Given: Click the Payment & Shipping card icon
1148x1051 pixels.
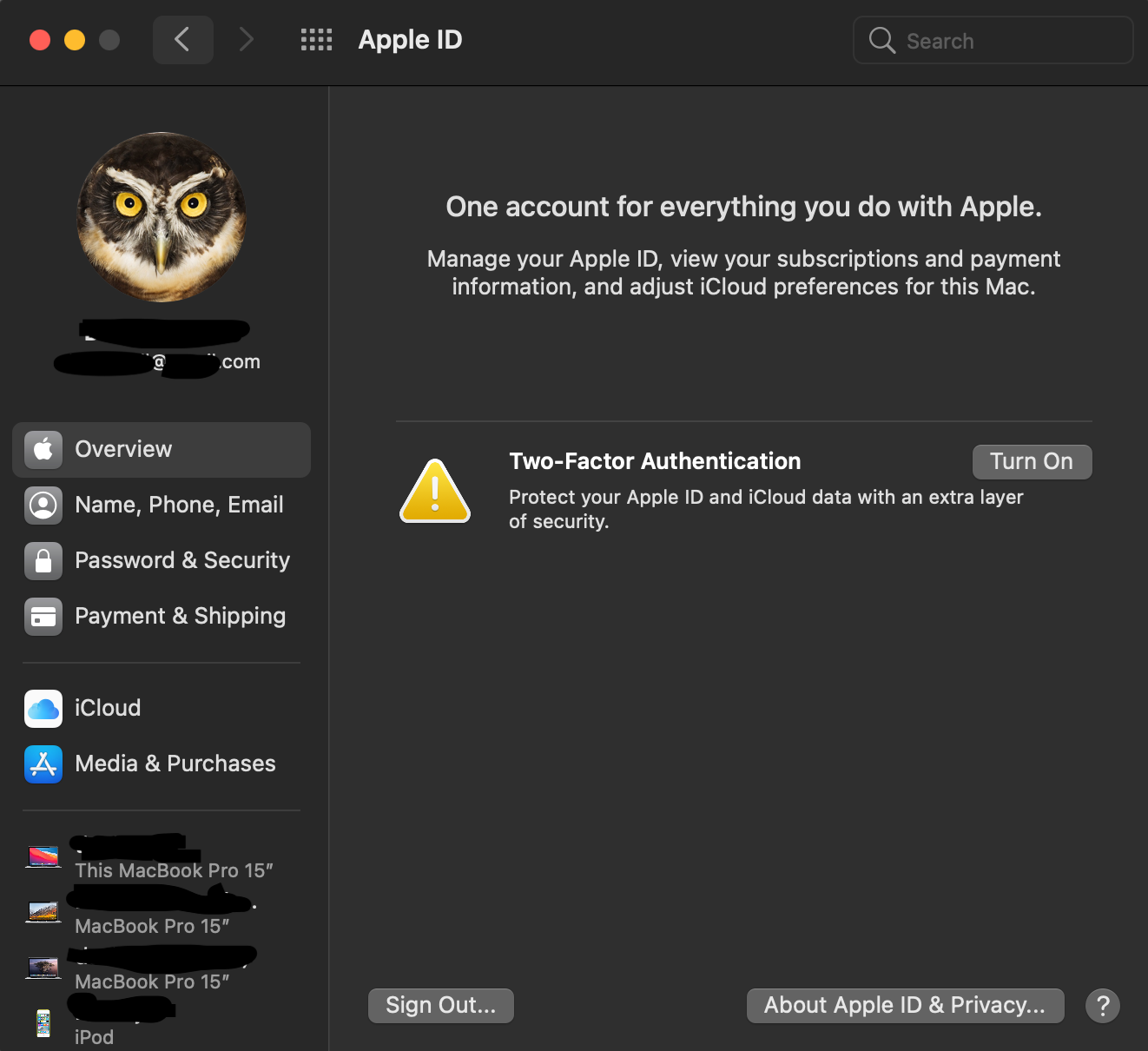Looking at the screenshot, I should (x=43, y=617).
